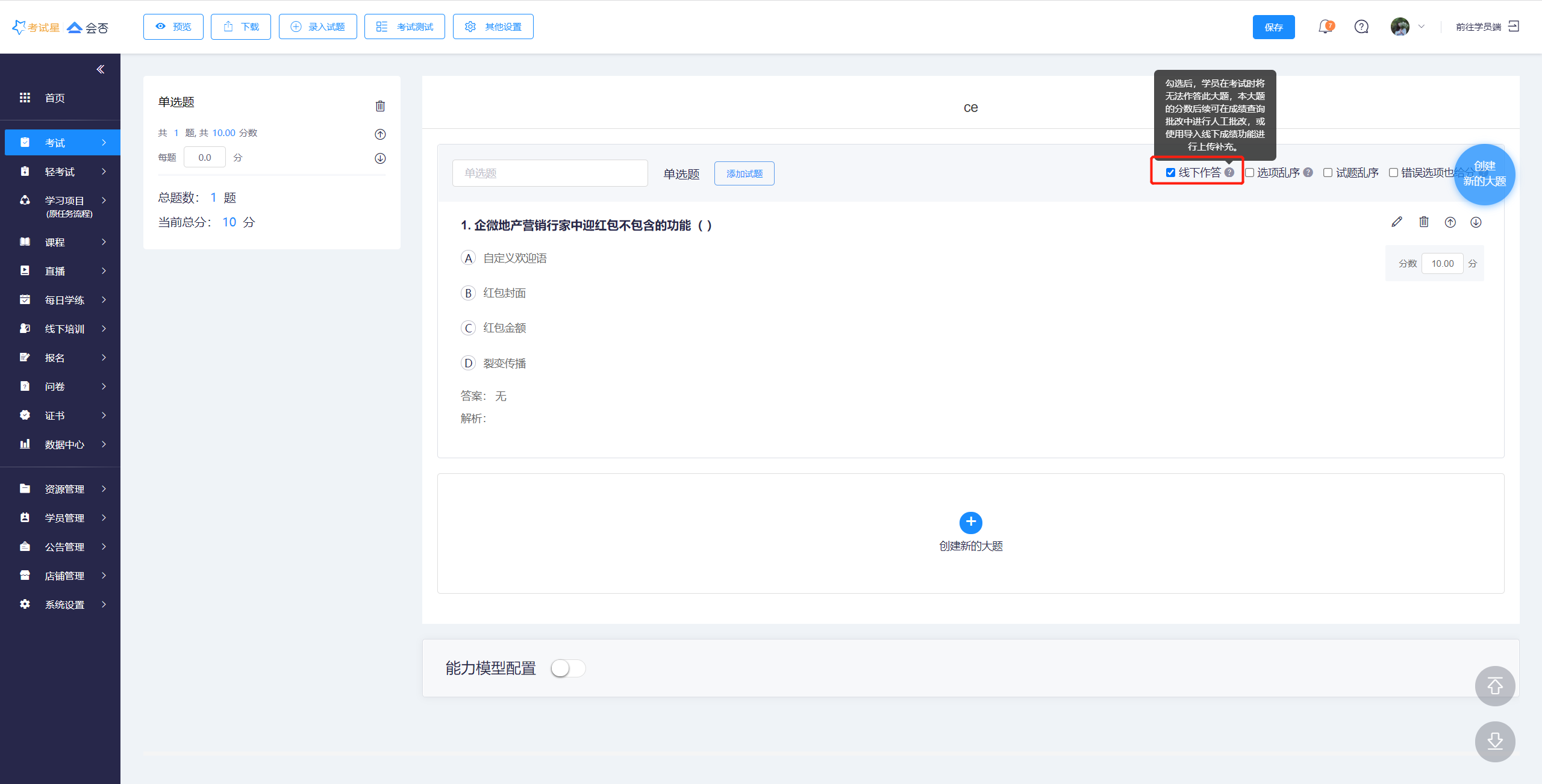The width and height of the screenshot is (1542, 784).
Task: Delete question 1 with its trash icon
Action: point(1424,222)
